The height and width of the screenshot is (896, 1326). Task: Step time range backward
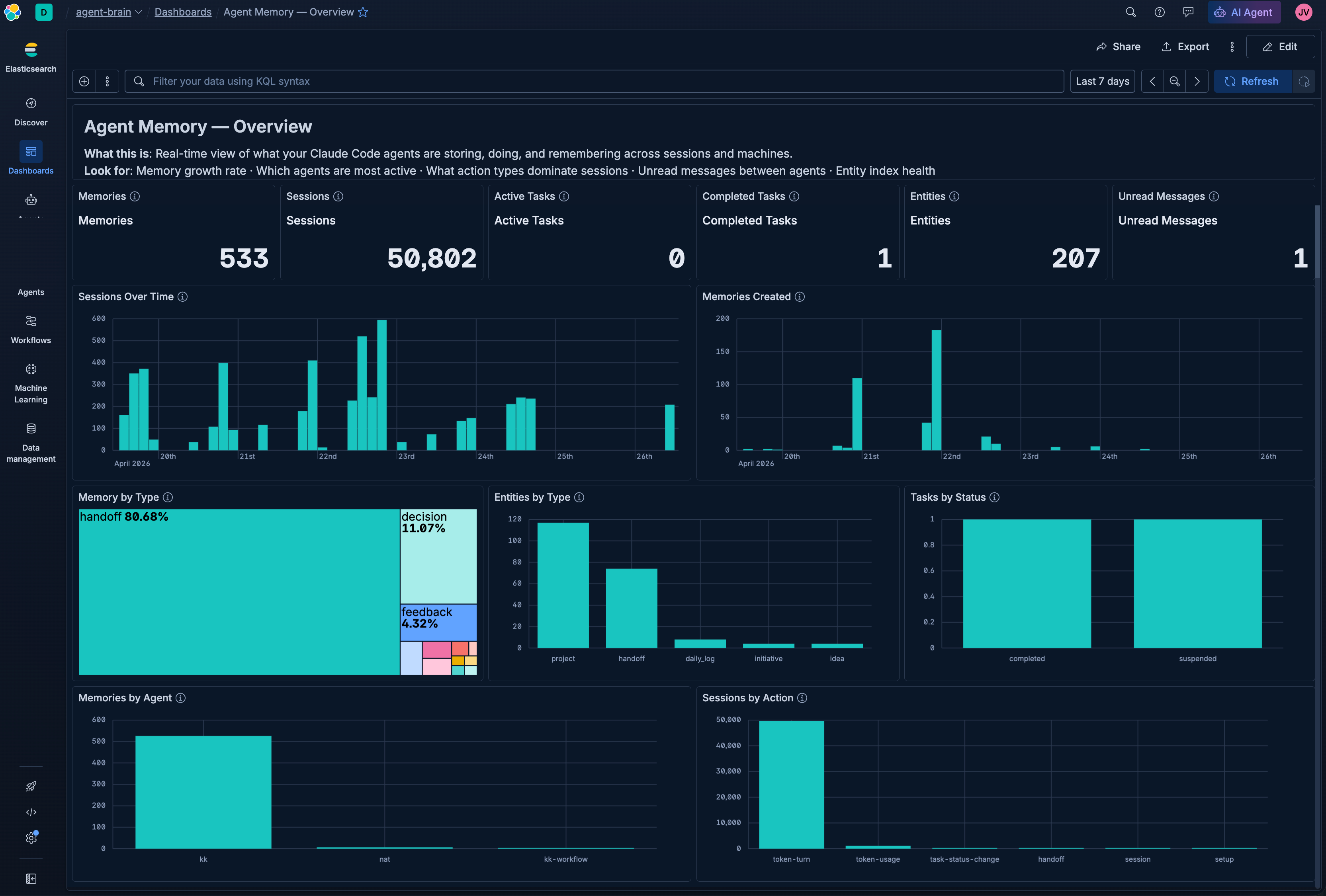1152,81
